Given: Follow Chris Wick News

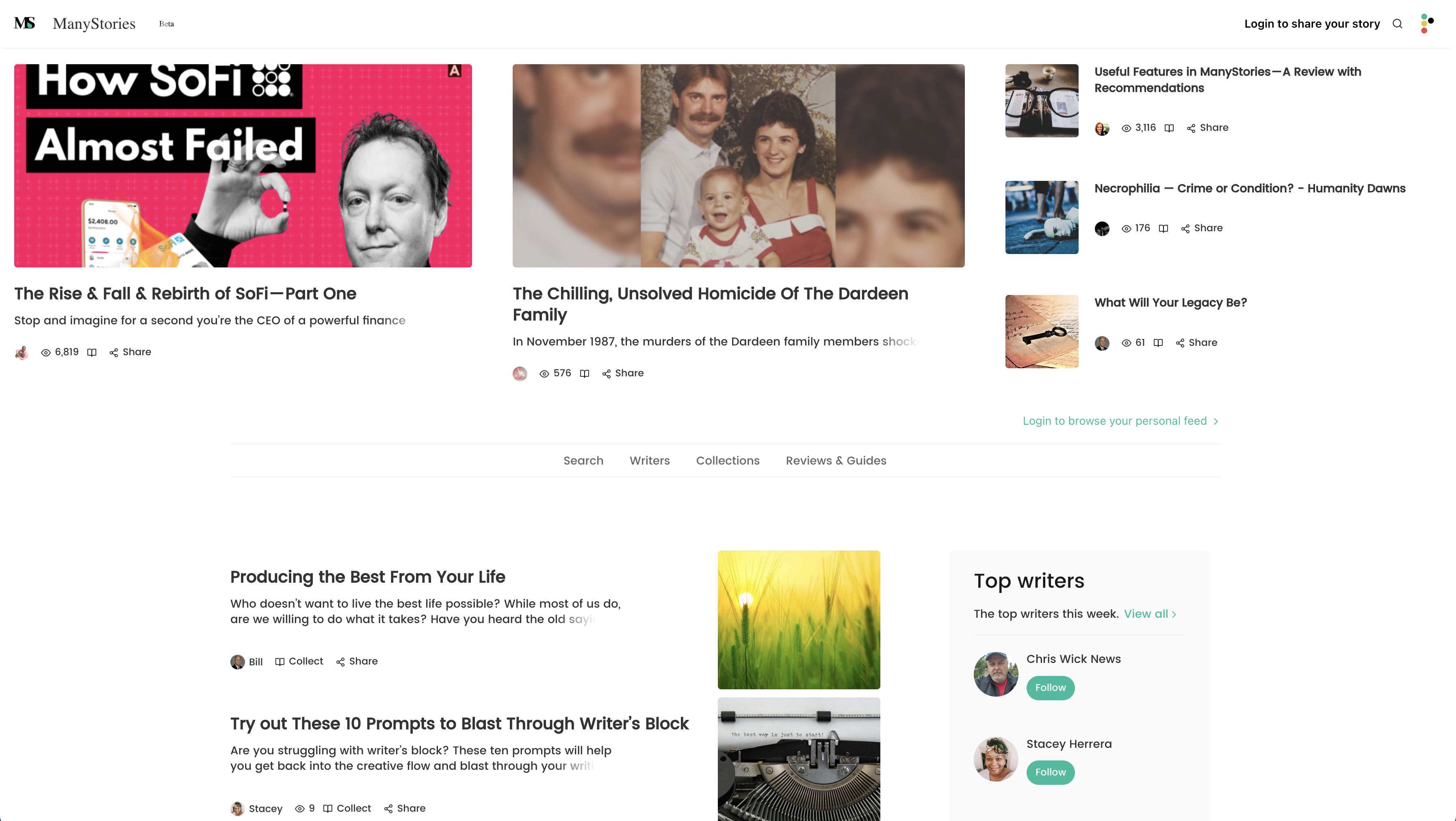Looking at the screenshot, I should pyautogui.click(x=1050, y=688).
